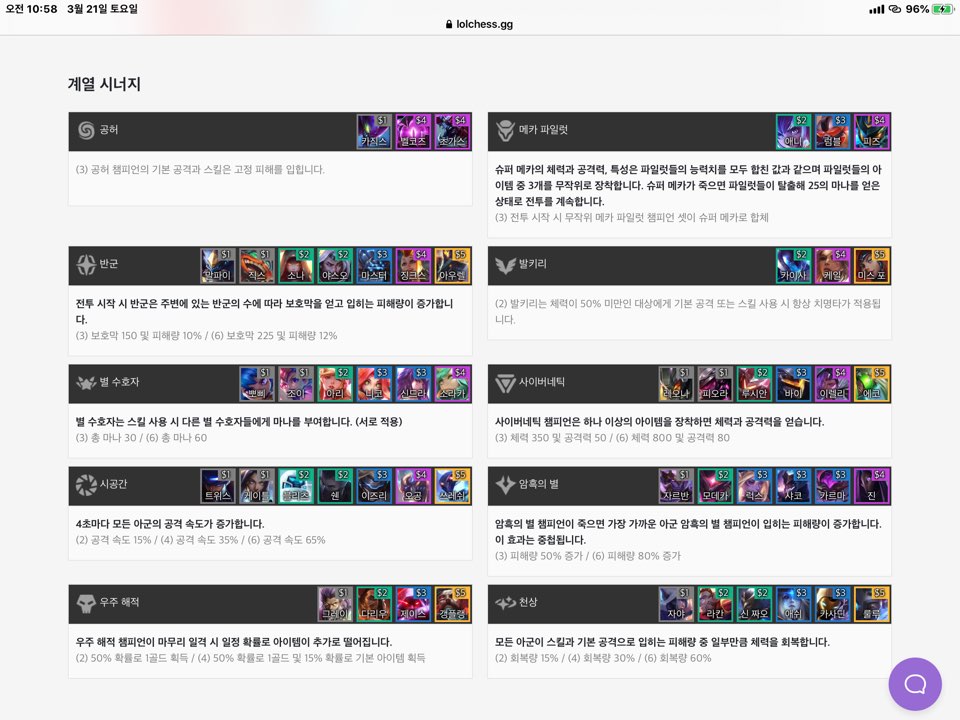
Task: Select 케일 in the 발키리 row
Action: tap(833, 266)
